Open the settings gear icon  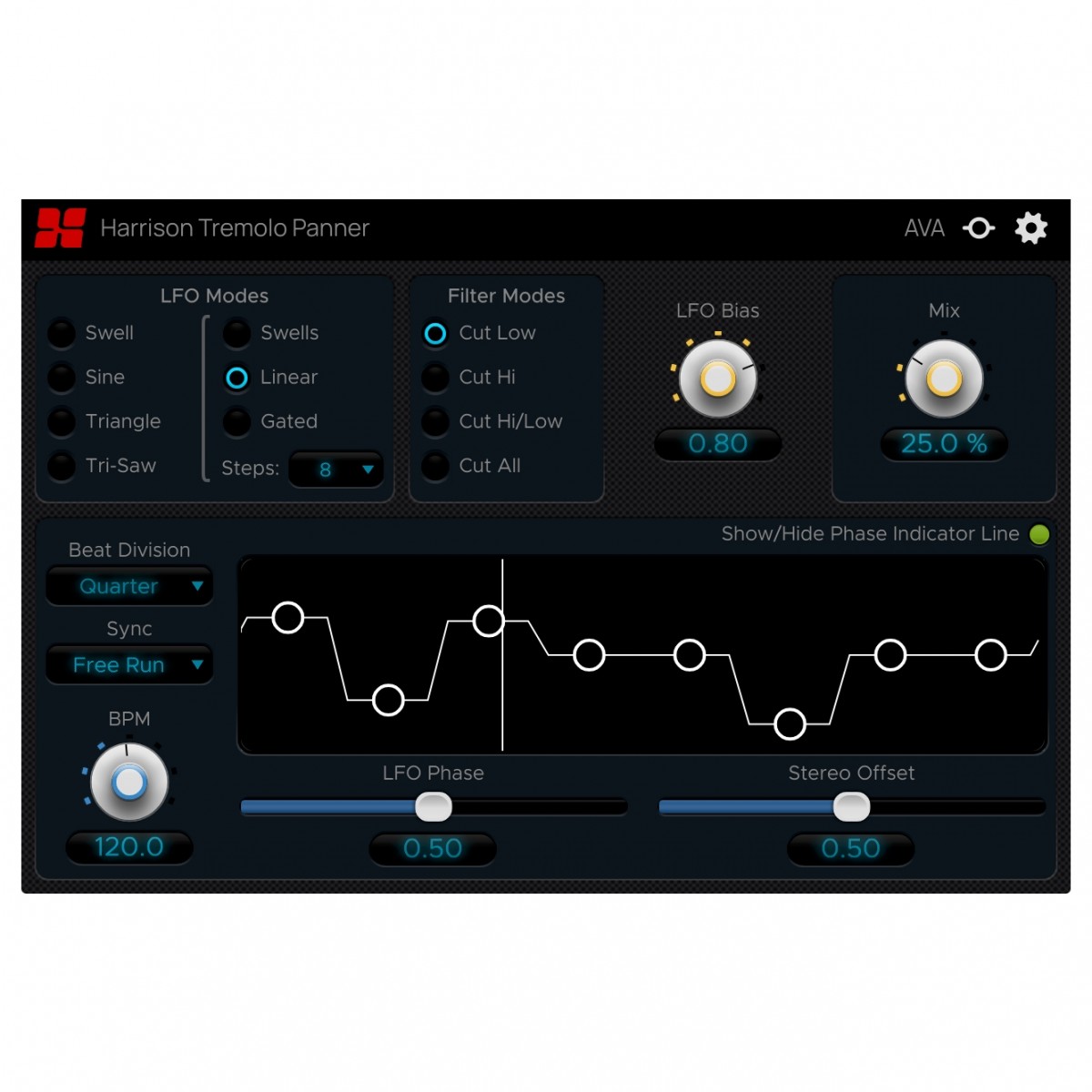(x=1031, y=227)
